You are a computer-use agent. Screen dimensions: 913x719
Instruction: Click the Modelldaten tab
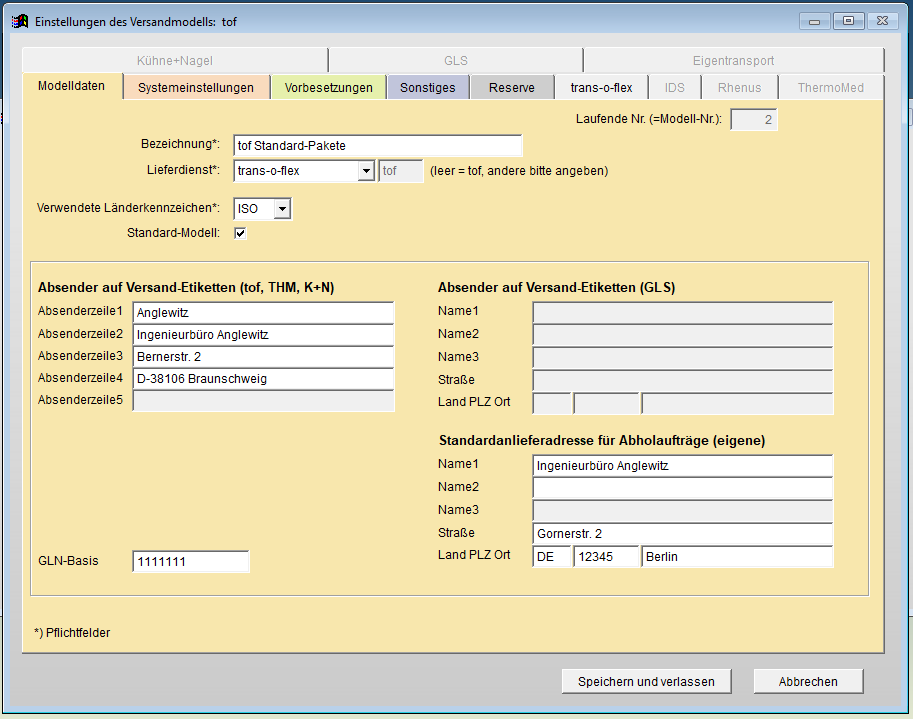coord(71,86)
